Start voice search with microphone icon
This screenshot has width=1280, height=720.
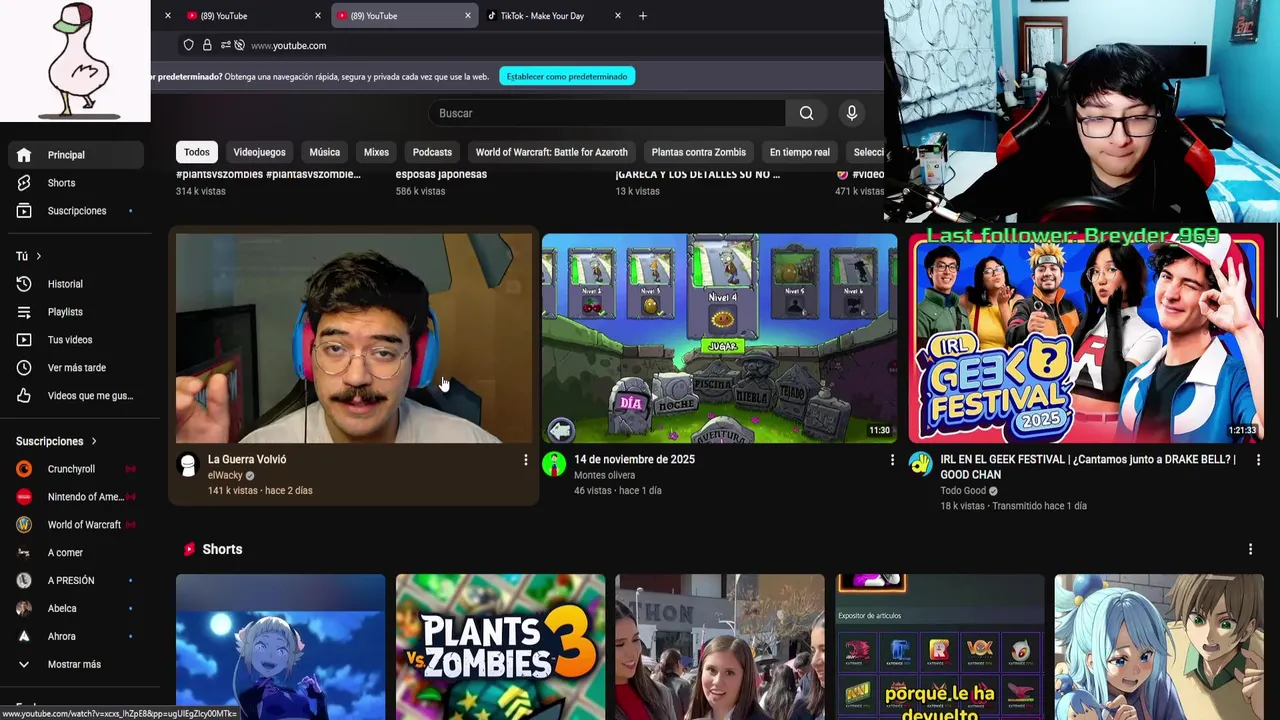tap(852, 113)
